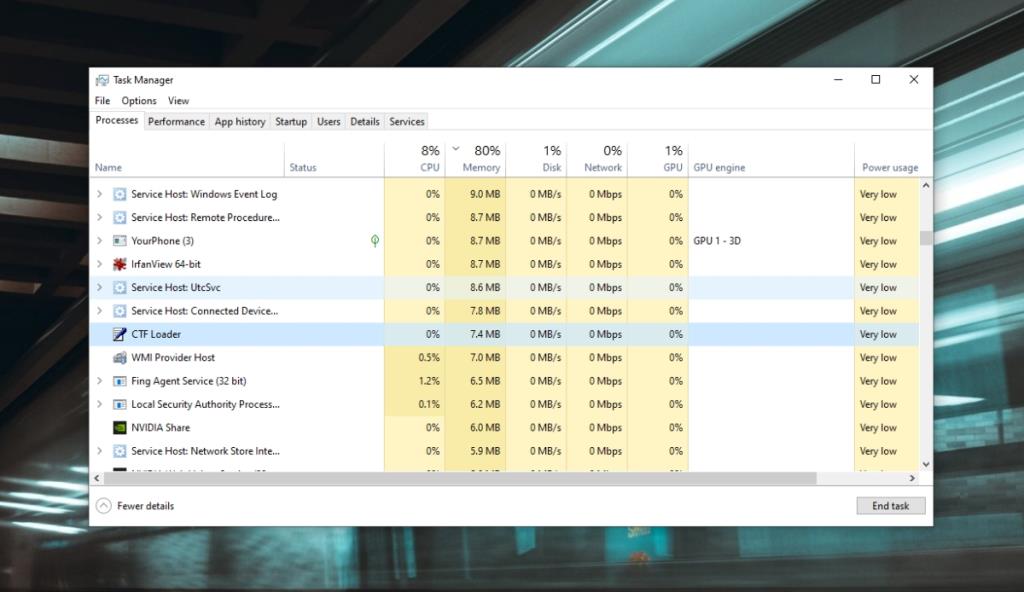
Task: Click the vertical scrollbar down arrow
Action: coord(926,464)
